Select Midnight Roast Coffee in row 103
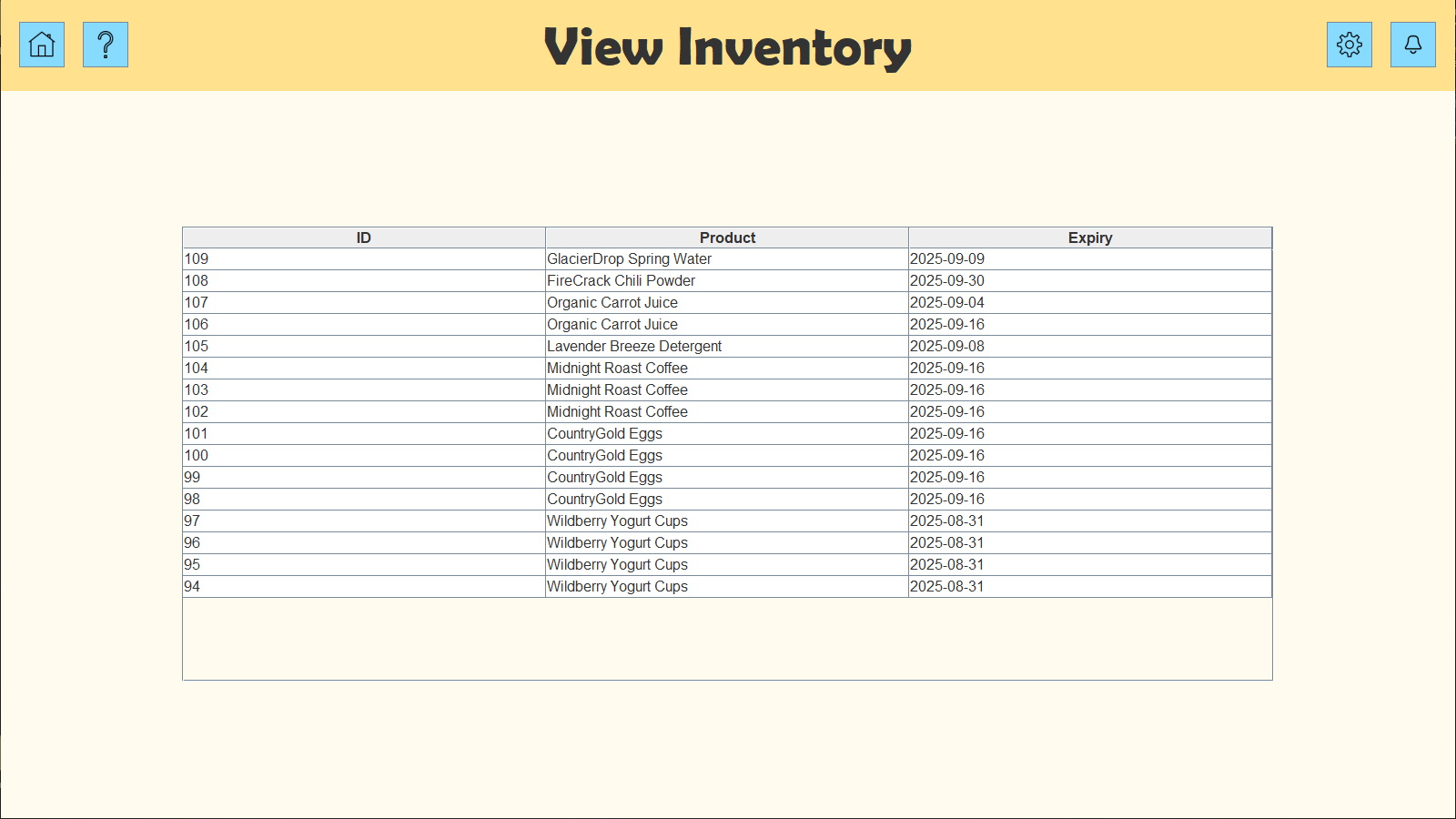The height and width of the screenshot is (819, 1456). click(x=727, y=390)
